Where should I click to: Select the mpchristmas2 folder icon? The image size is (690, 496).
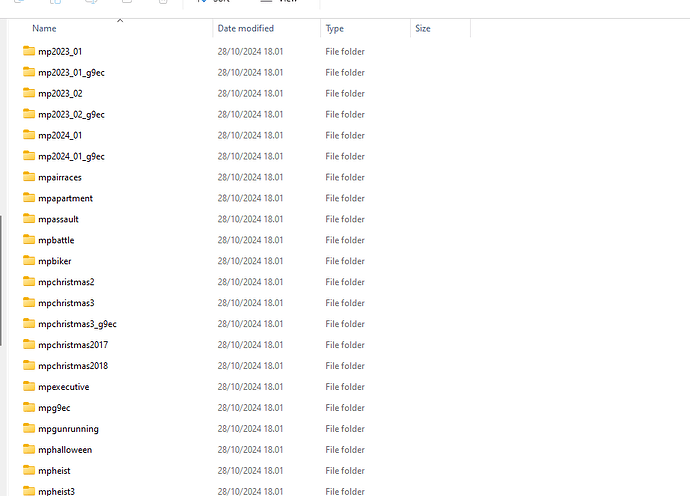tap(29, 282)
